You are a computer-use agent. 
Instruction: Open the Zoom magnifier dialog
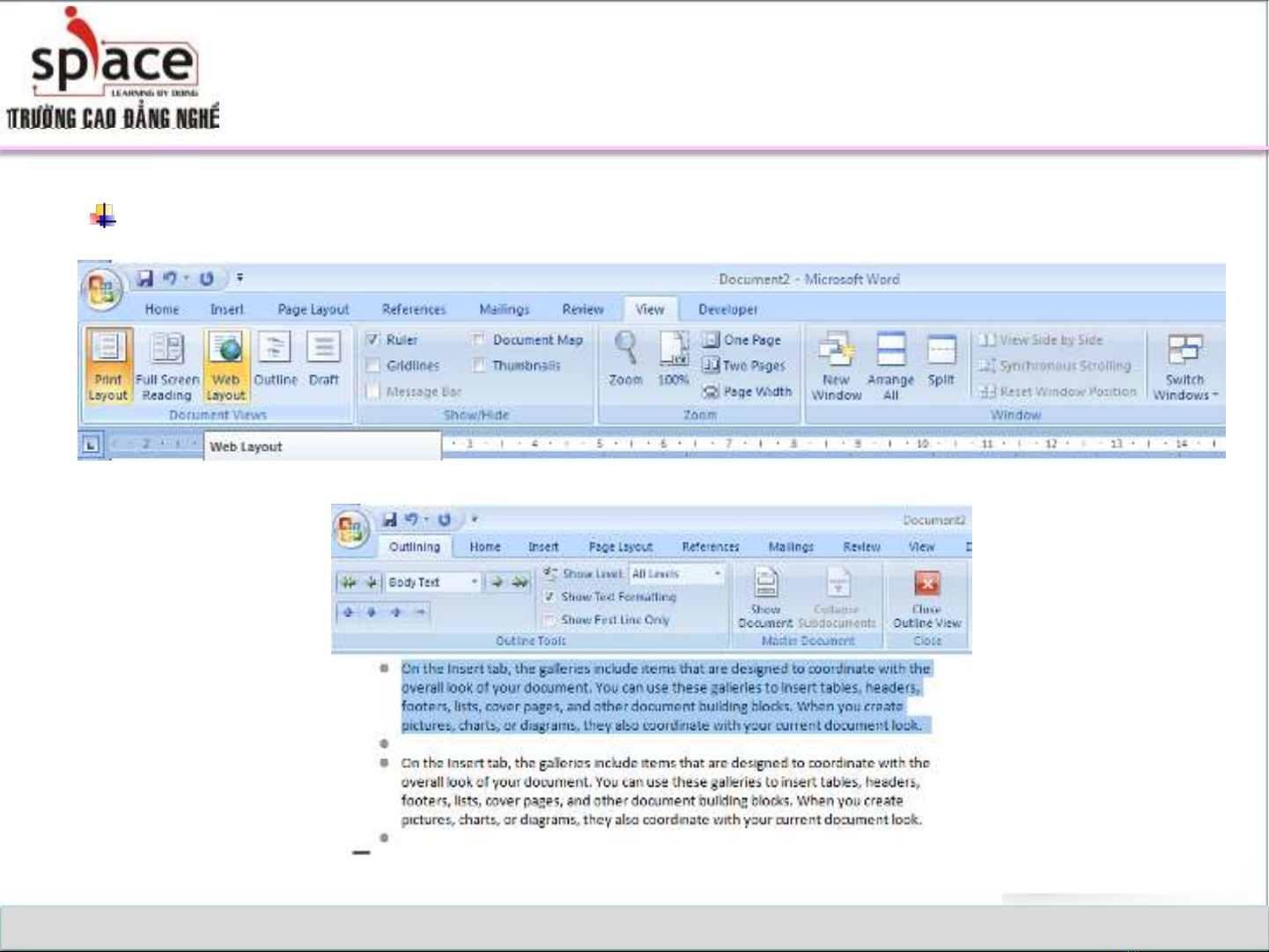pos(625,361)
